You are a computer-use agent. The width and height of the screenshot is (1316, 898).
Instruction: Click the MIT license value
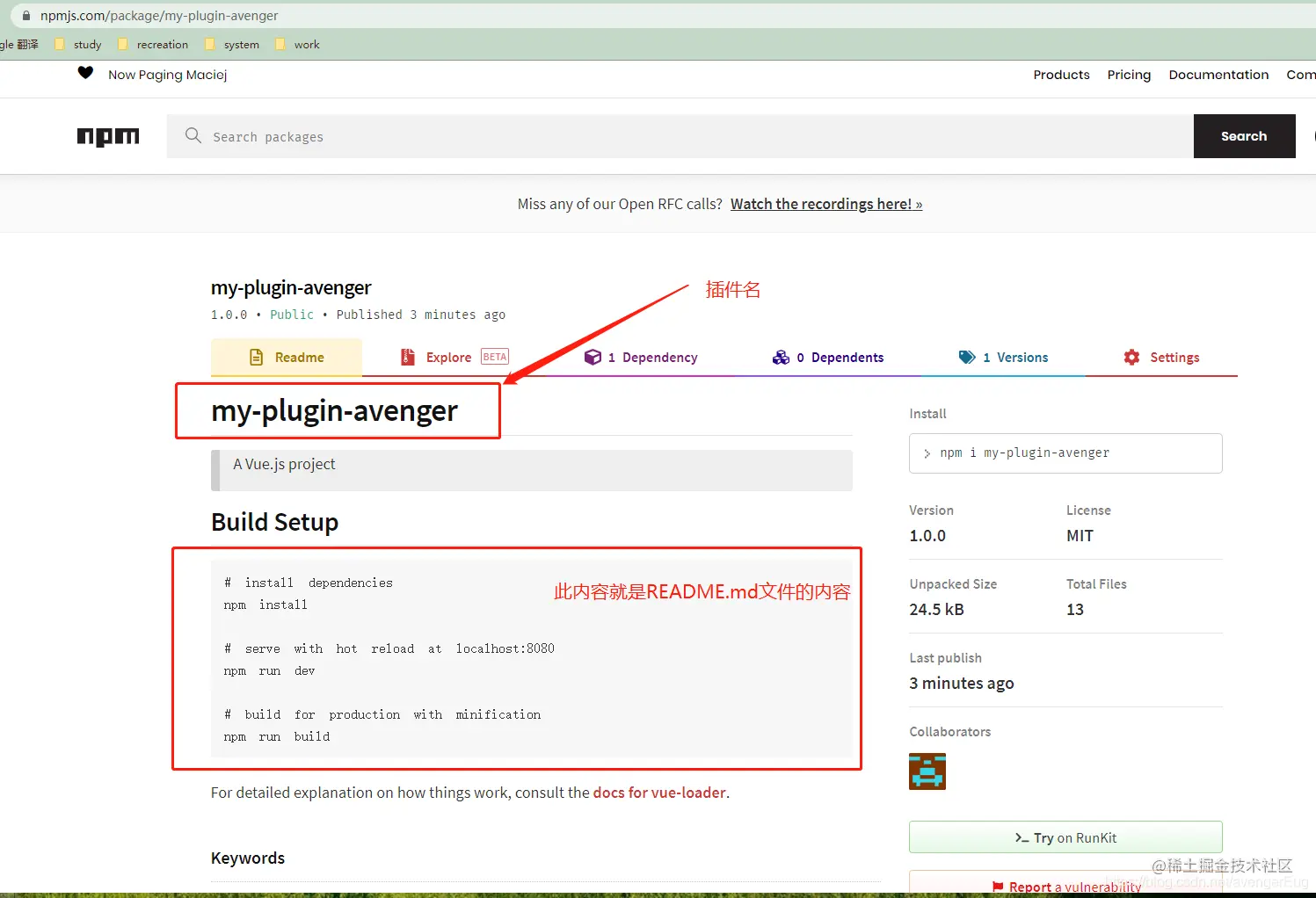click(x=1080, y=536)
